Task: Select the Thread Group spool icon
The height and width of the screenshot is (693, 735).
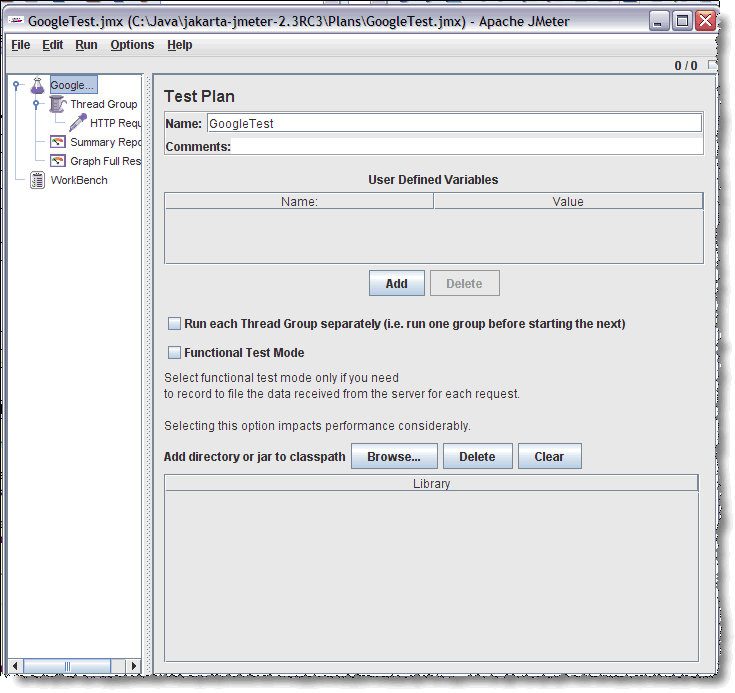Action: tap(58, 104)
